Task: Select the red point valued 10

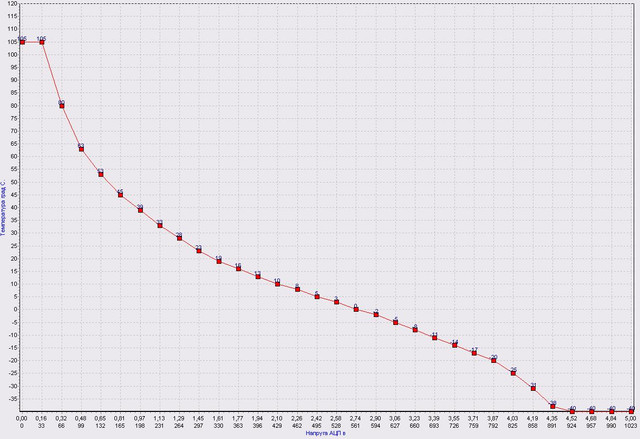Action: [x=278, y=284]
